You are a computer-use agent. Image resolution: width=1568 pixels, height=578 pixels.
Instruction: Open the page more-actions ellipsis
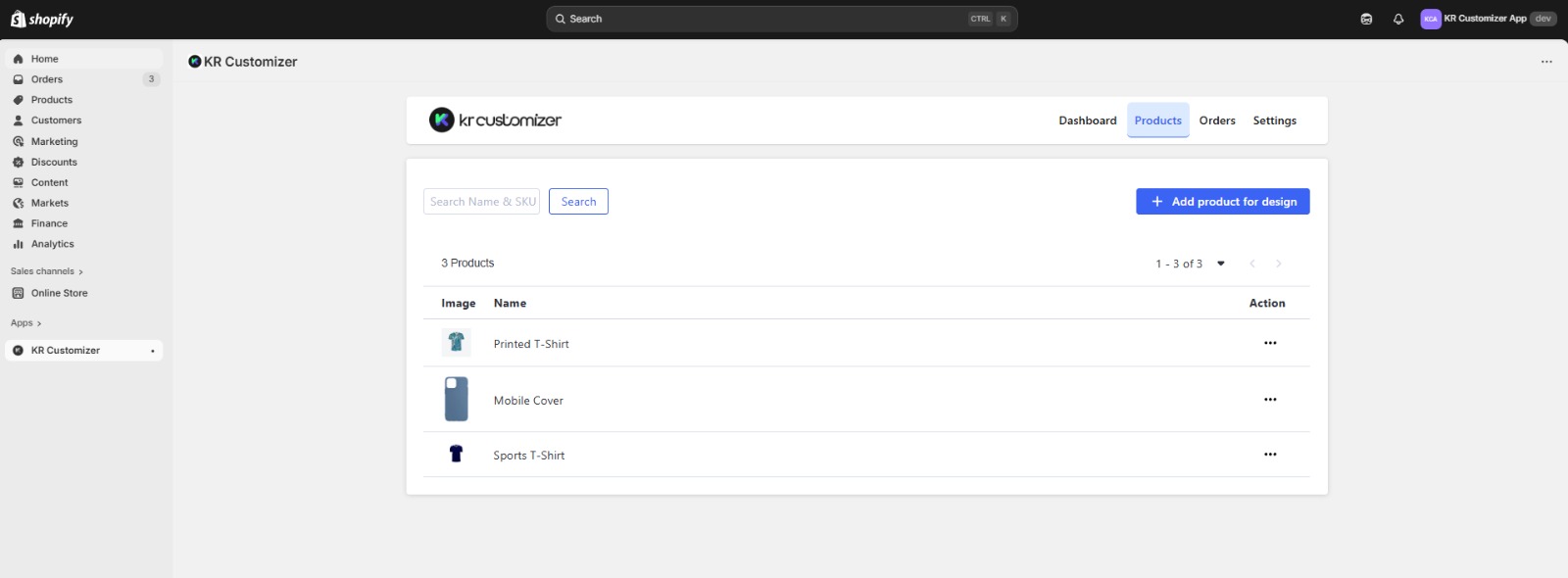point(1546,62)
